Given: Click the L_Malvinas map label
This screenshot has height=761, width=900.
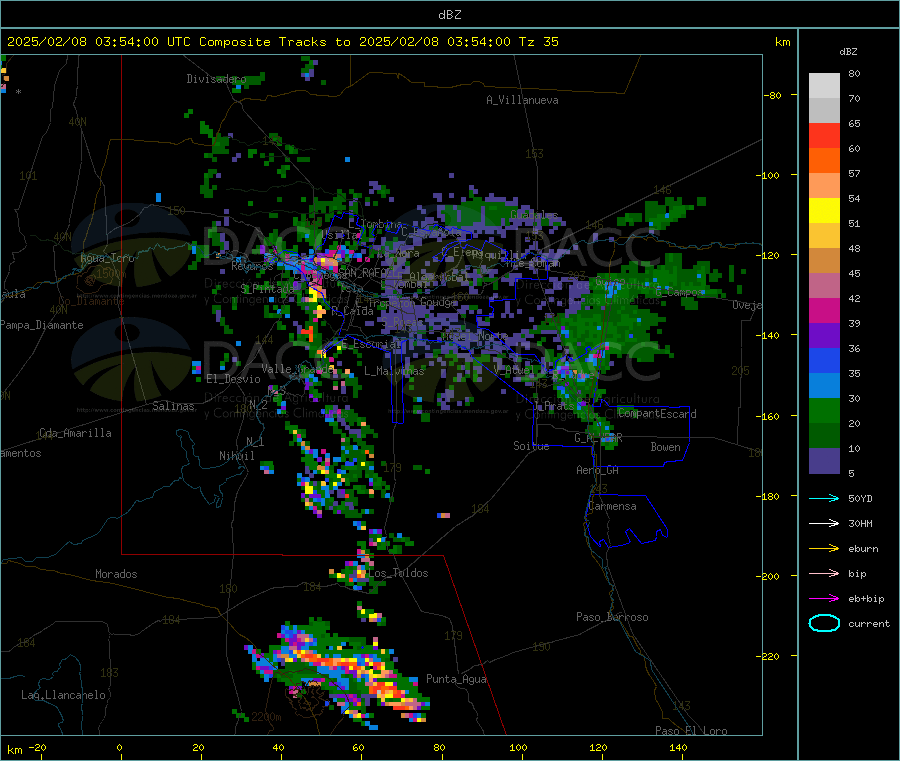Looking at the screenshot, I should tap(394, 371).
